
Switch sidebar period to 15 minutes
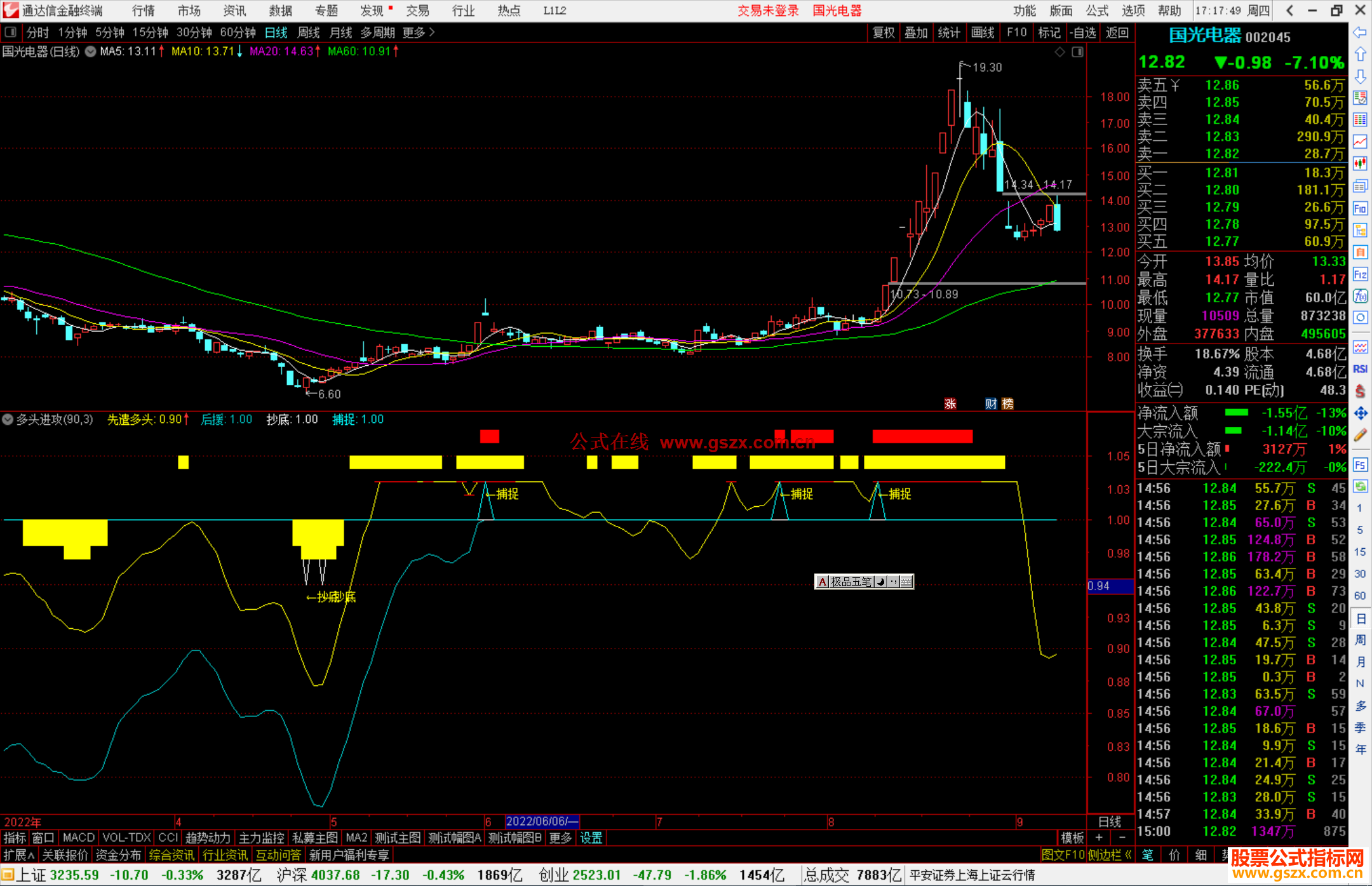1359,552
